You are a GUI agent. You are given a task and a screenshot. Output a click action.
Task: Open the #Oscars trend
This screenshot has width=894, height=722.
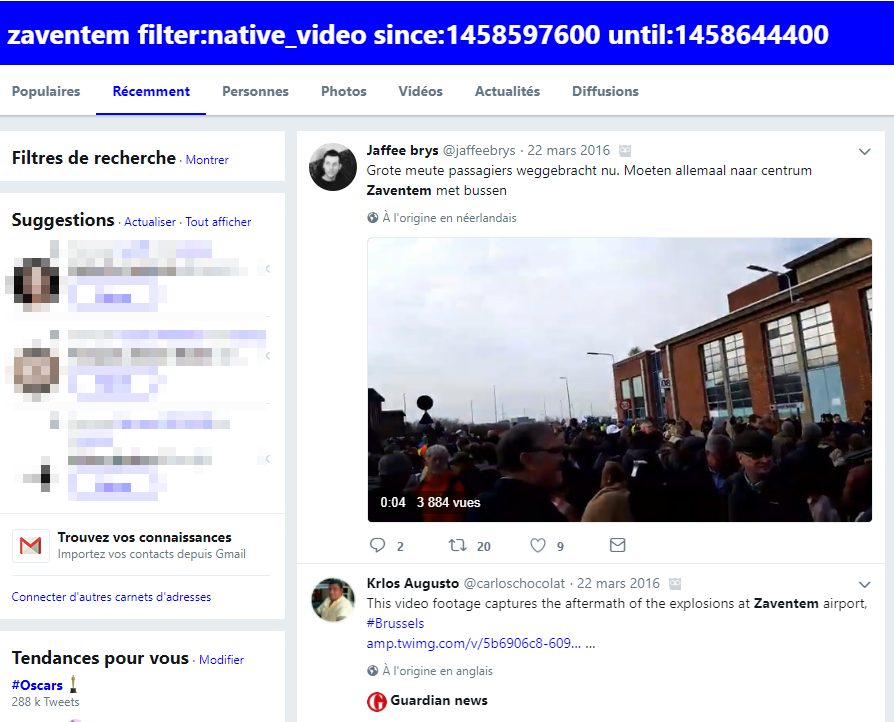click(x=37, y=685)
